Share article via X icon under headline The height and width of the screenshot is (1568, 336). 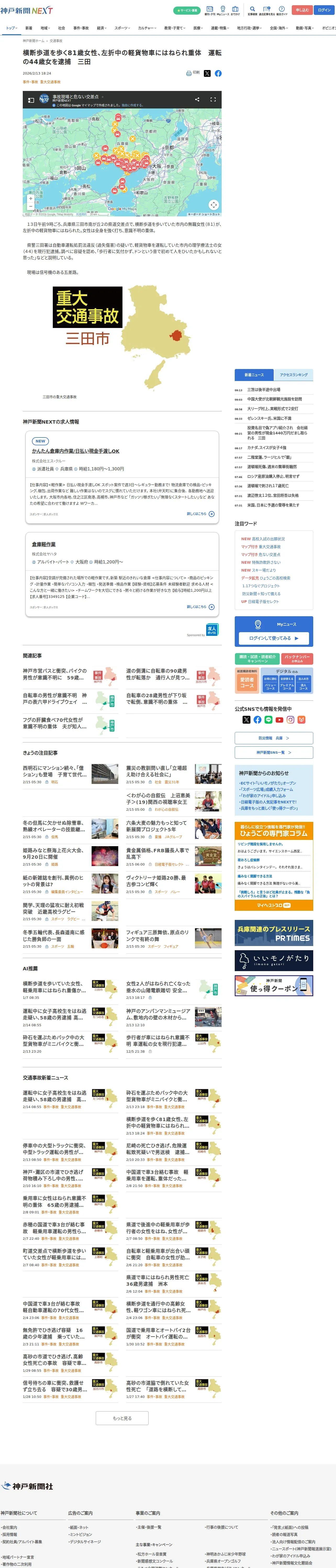(207, 73)
